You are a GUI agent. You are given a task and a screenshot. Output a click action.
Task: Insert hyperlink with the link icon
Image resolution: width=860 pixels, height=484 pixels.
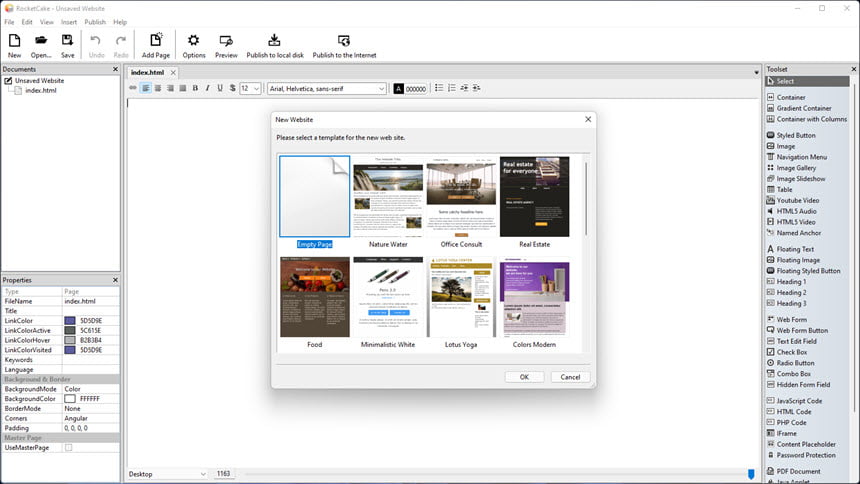pos(133,88)
